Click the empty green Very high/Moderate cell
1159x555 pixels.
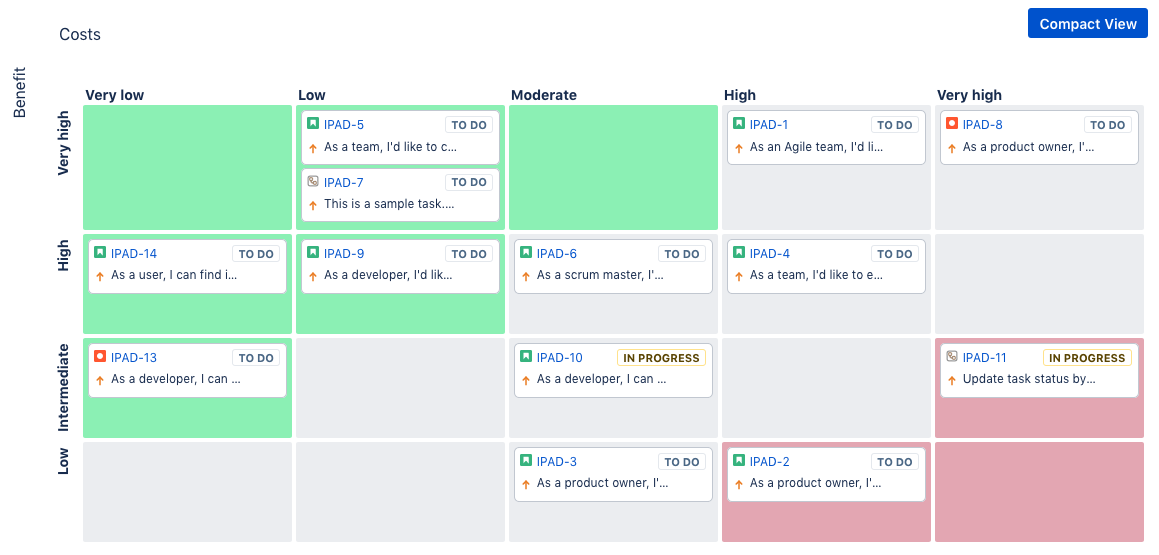pyautogui.click(x=613, y=168)
